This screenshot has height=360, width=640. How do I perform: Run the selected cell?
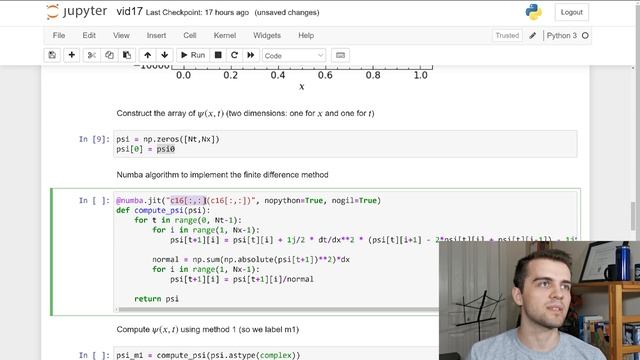[x=193, y=55]
